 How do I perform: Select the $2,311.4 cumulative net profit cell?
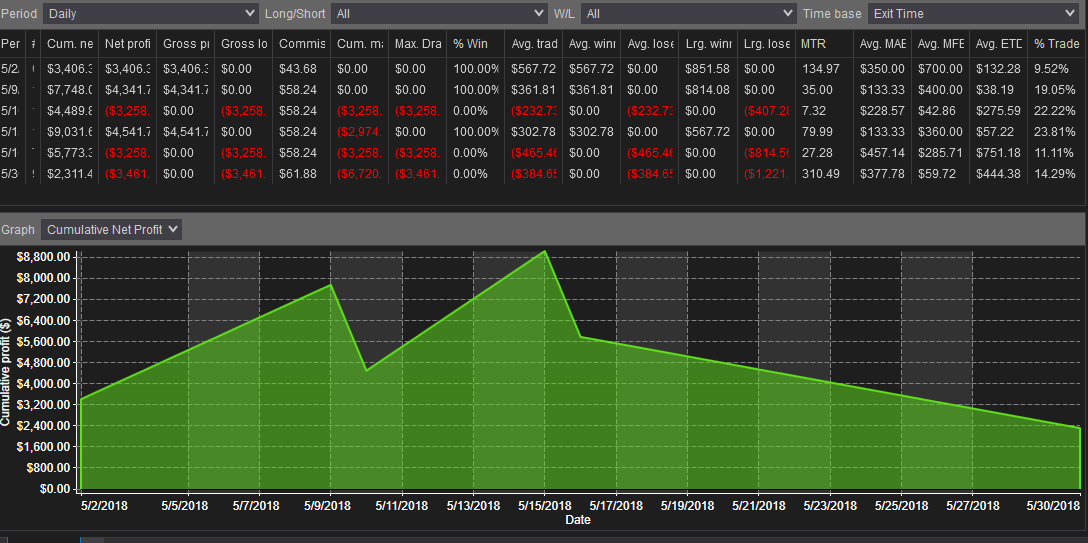70,173
